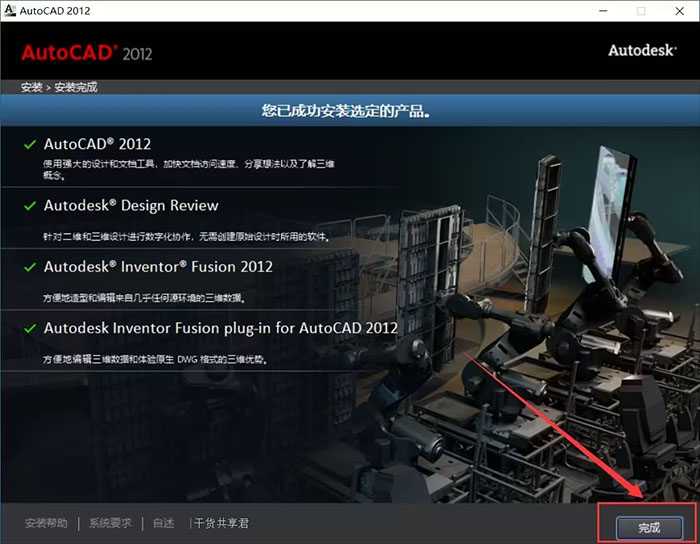Click the 完成 finish button

point(649,528)
